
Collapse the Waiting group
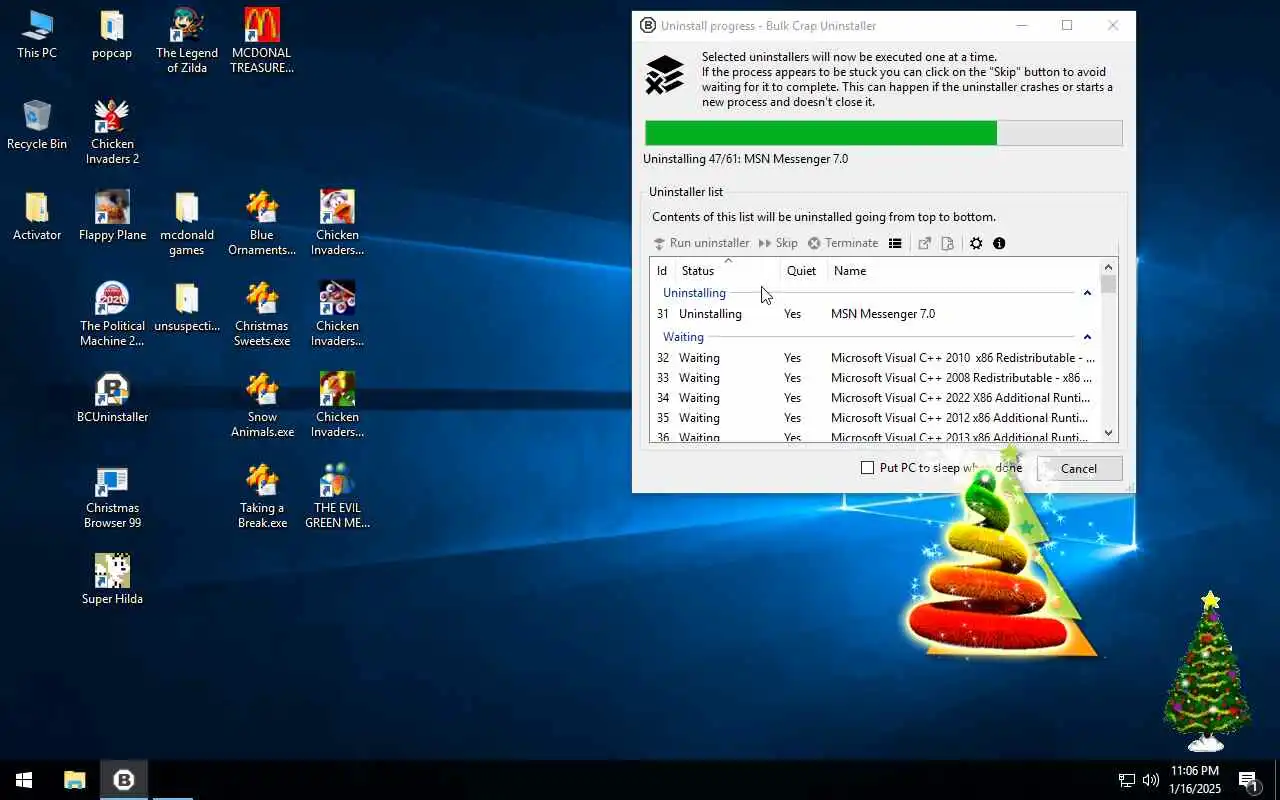1087,337
